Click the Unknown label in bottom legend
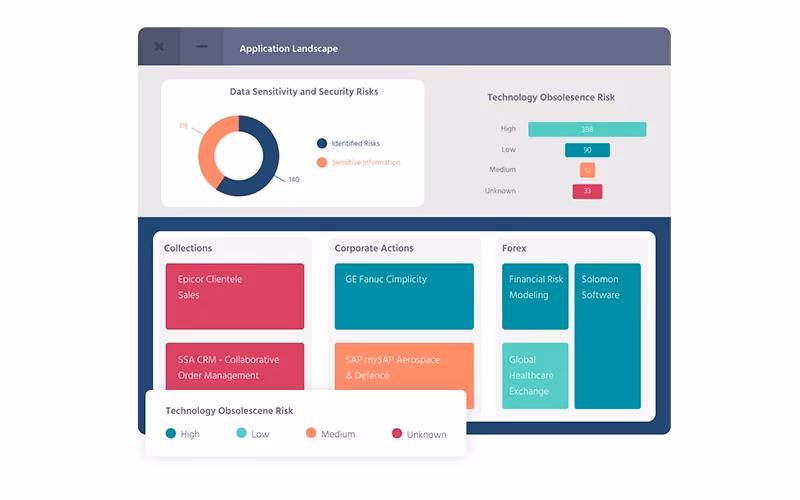 click(x=427, y=435)
